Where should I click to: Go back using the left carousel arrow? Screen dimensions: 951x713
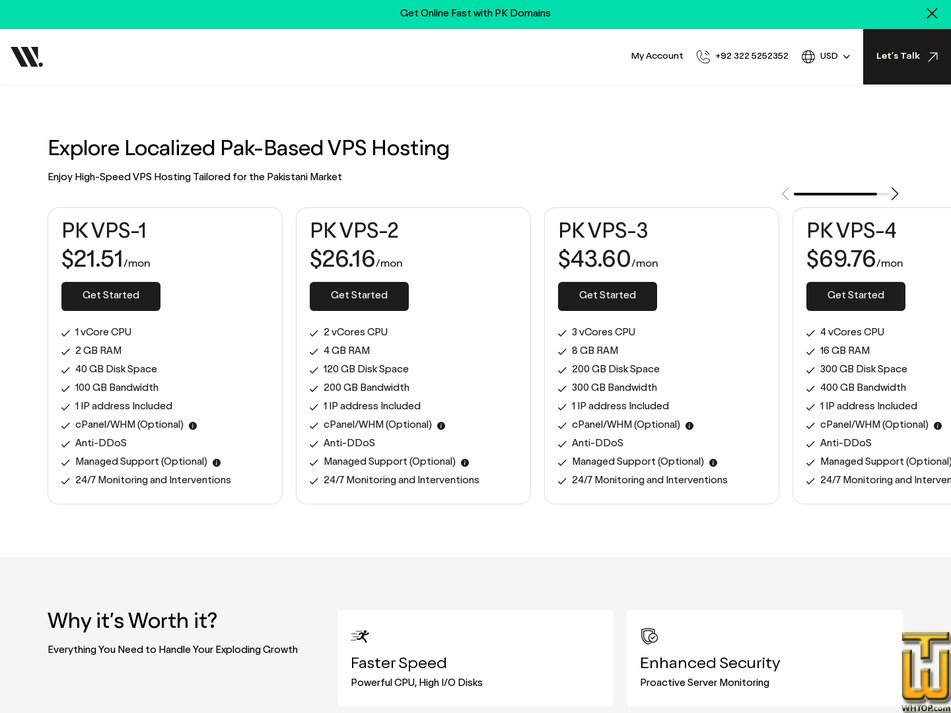click(786, 194)
